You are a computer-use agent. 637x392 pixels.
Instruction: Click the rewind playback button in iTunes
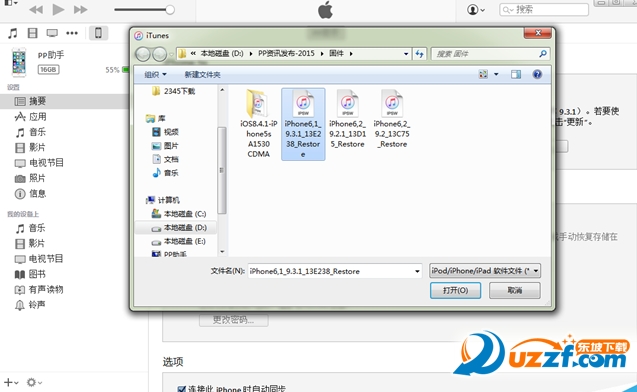[x=36, y=9]
